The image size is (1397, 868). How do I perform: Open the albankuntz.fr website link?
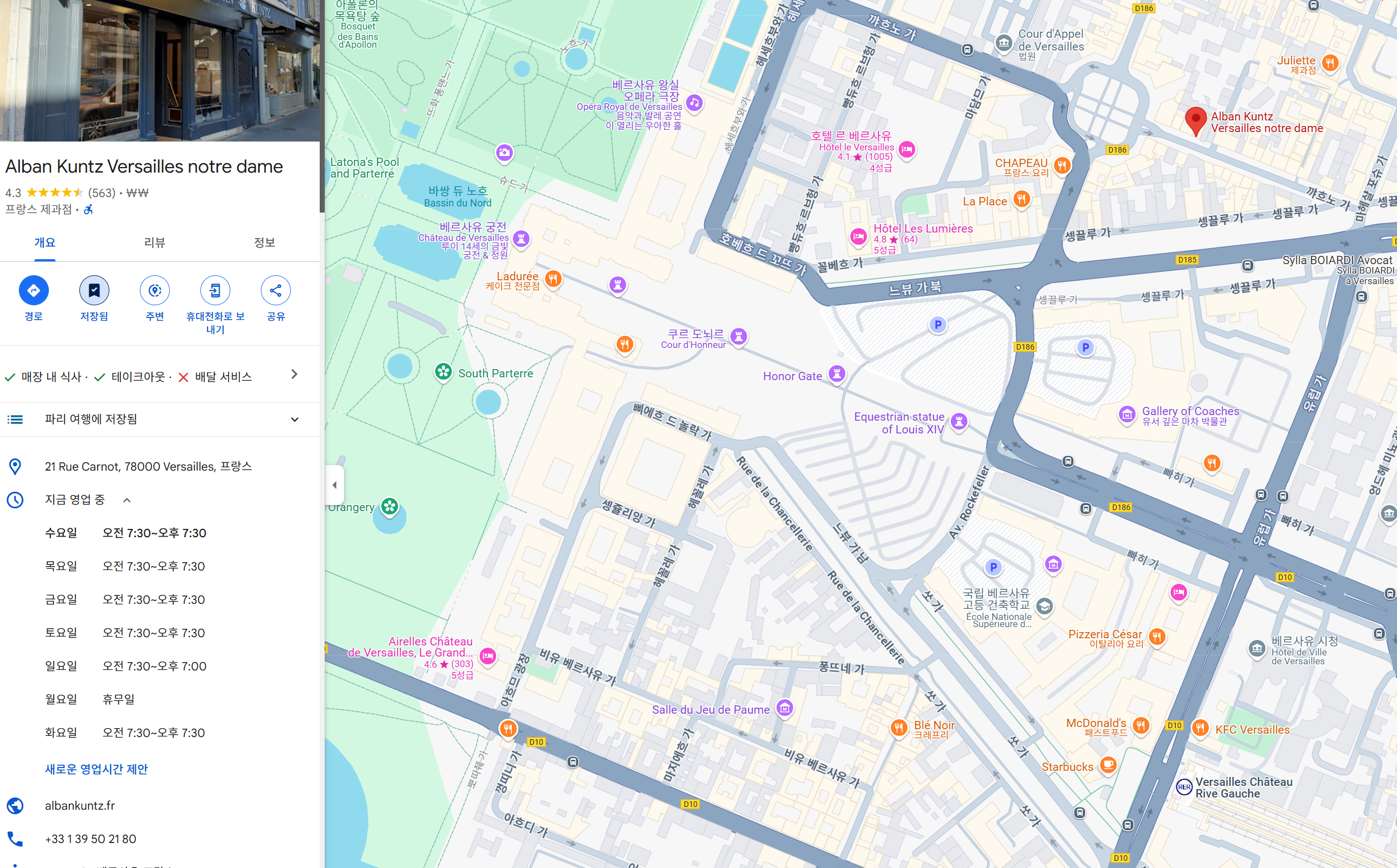[x=80, y=806]
